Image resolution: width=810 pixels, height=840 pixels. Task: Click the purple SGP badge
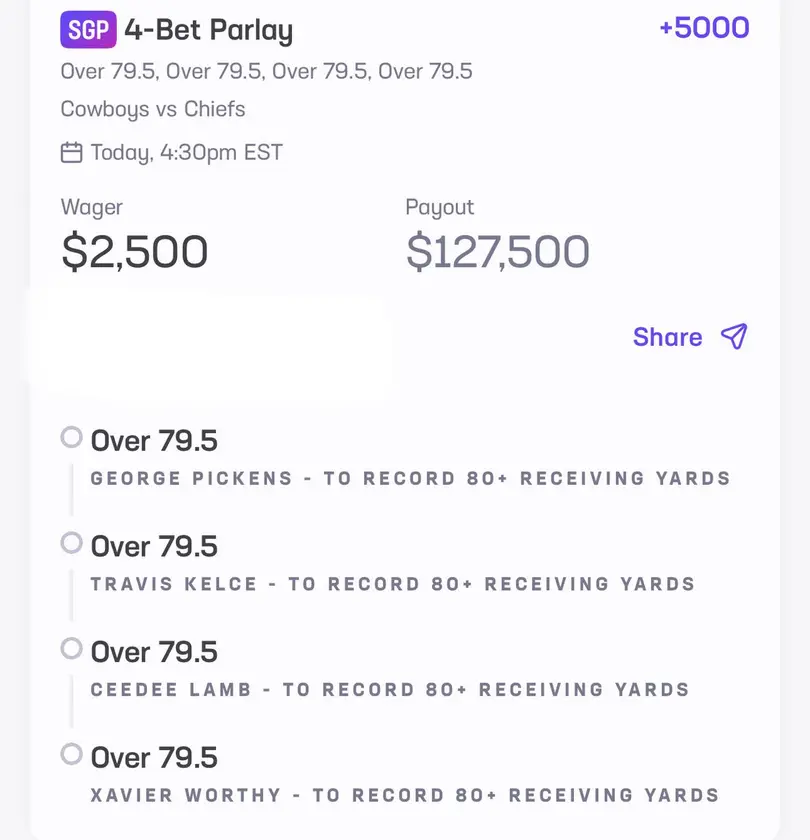point(89,30)
